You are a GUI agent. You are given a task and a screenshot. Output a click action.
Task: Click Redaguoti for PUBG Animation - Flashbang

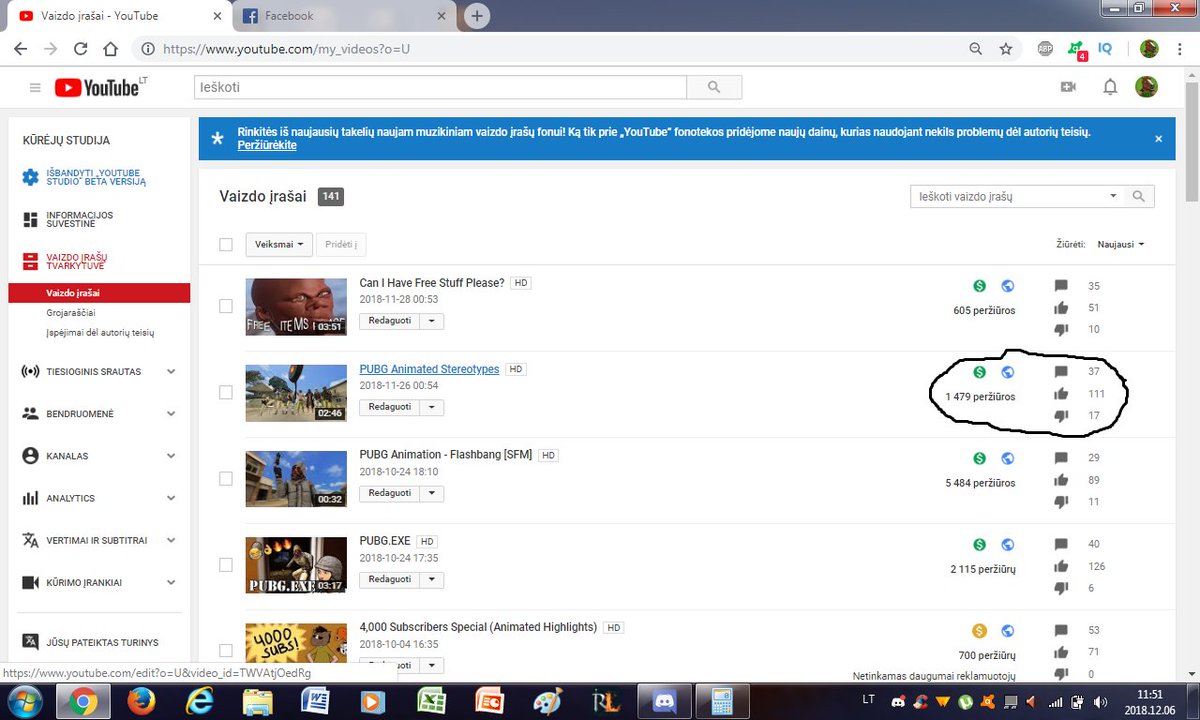(389, 493)
